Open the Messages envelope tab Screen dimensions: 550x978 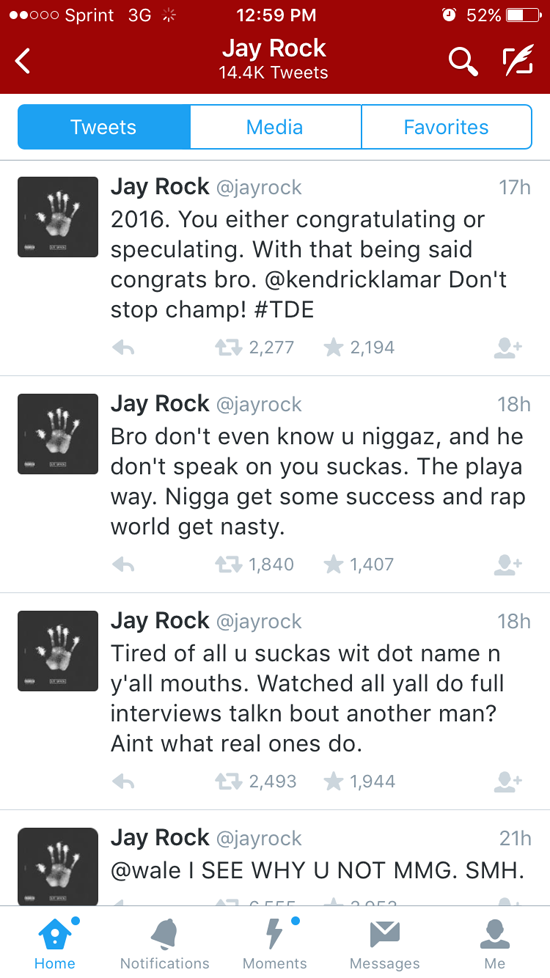click(x=385, y=944)
